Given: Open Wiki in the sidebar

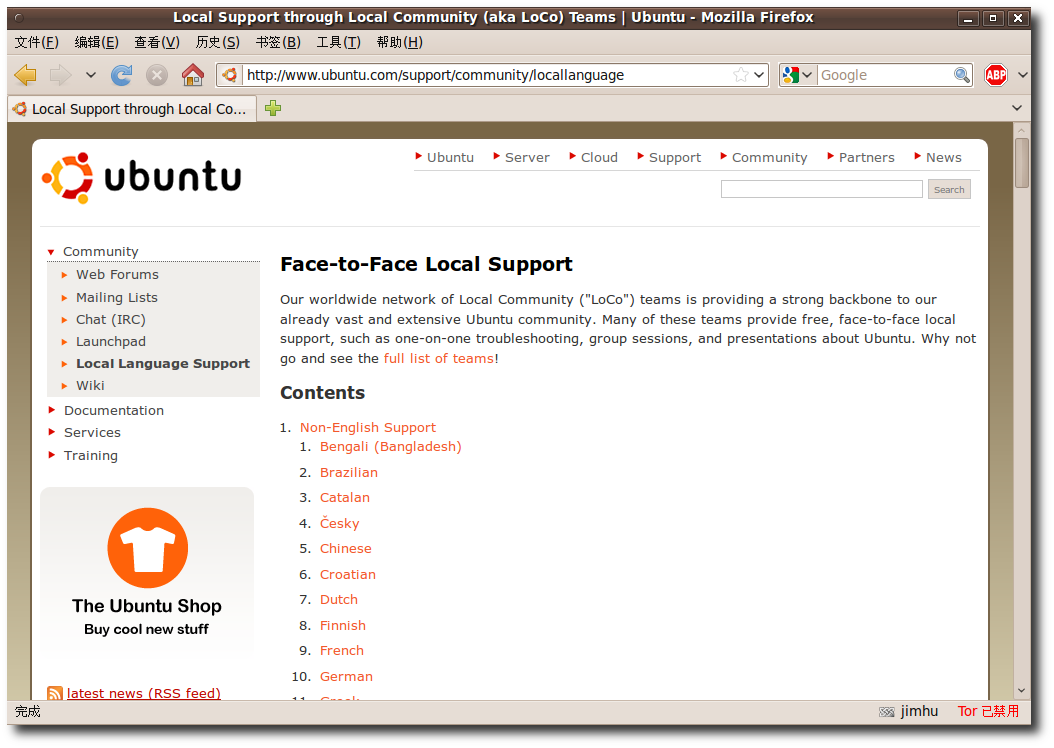Looking at the screenshot, I should (90, 385).
